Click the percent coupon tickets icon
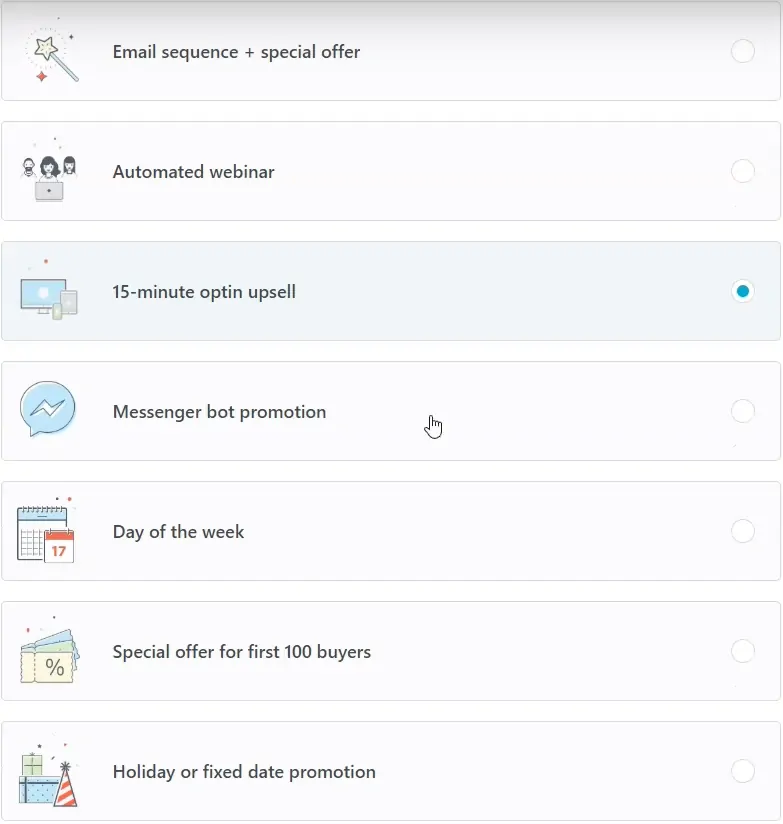 [48, 656]
